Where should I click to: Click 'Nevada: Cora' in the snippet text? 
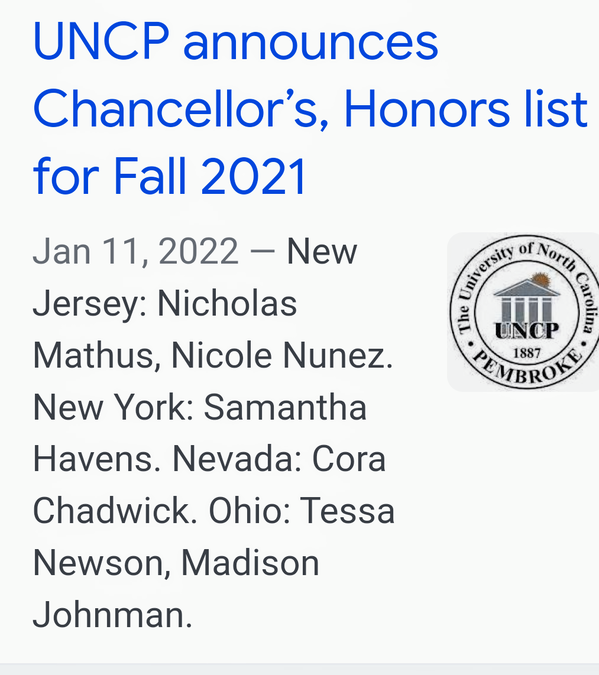point(279,459)
